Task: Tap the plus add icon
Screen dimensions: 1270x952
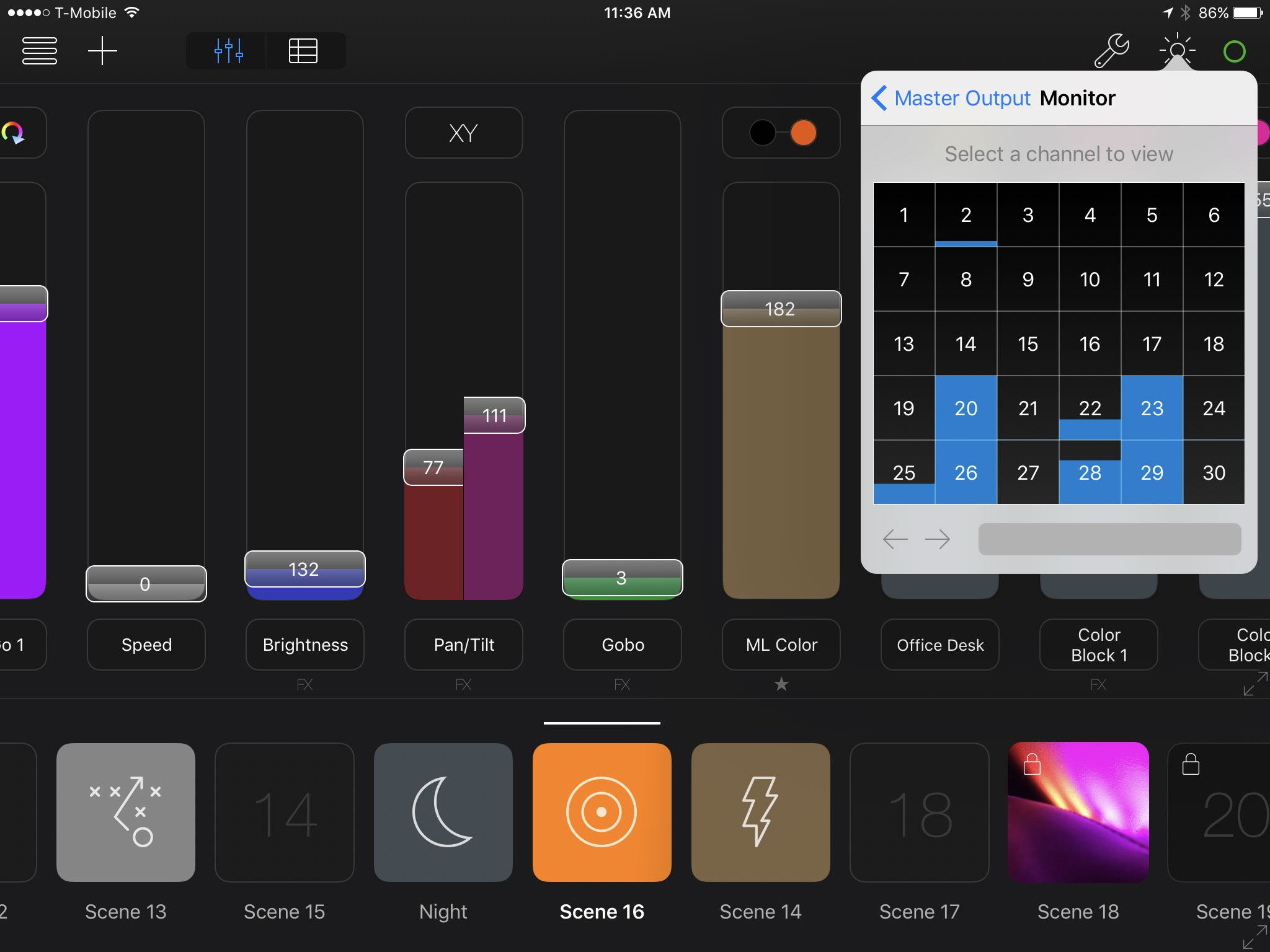Action: pyautogui.click(x=102, y=51)
